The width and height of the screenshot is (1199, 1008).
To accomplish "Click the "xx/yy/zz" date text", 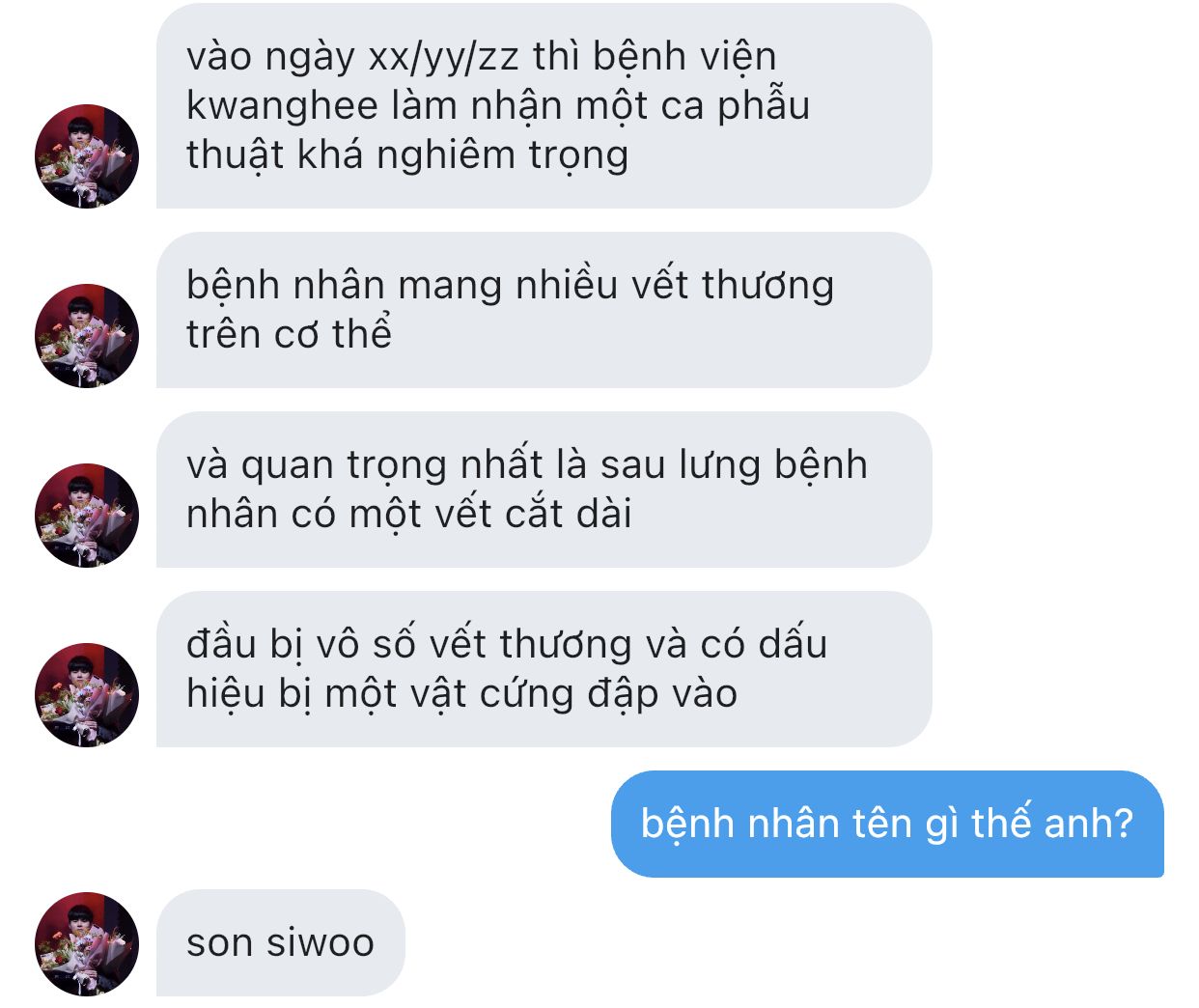I will pos(444,58).
